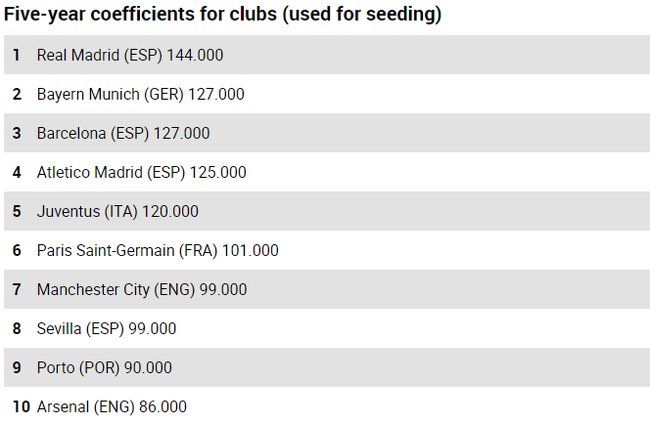Click the Bayern Munich (GER) entry
650x424 pixels.
click(140, 94)
